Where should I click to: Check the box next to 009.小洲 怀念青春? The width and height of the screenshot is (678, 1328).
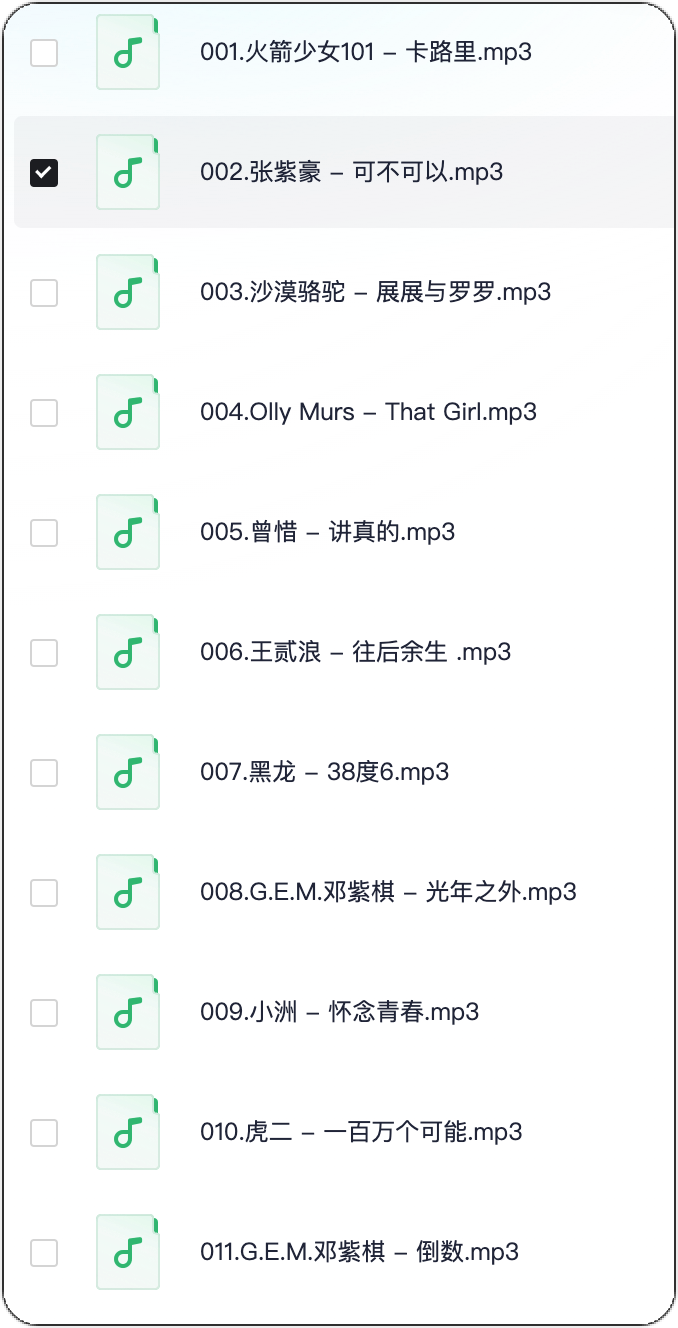coord(44,1012)
